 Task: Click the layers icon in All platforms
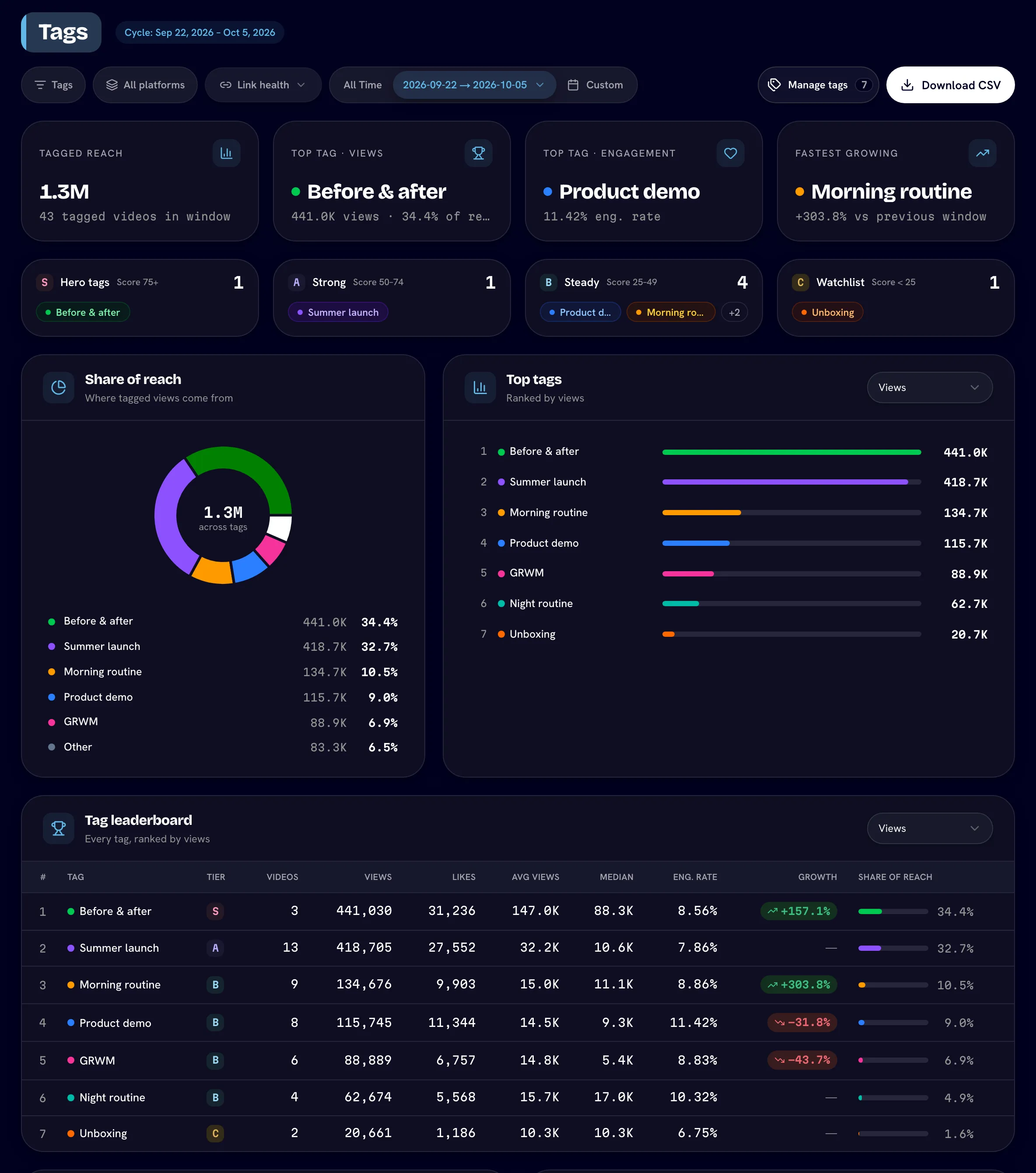point(112,85)
